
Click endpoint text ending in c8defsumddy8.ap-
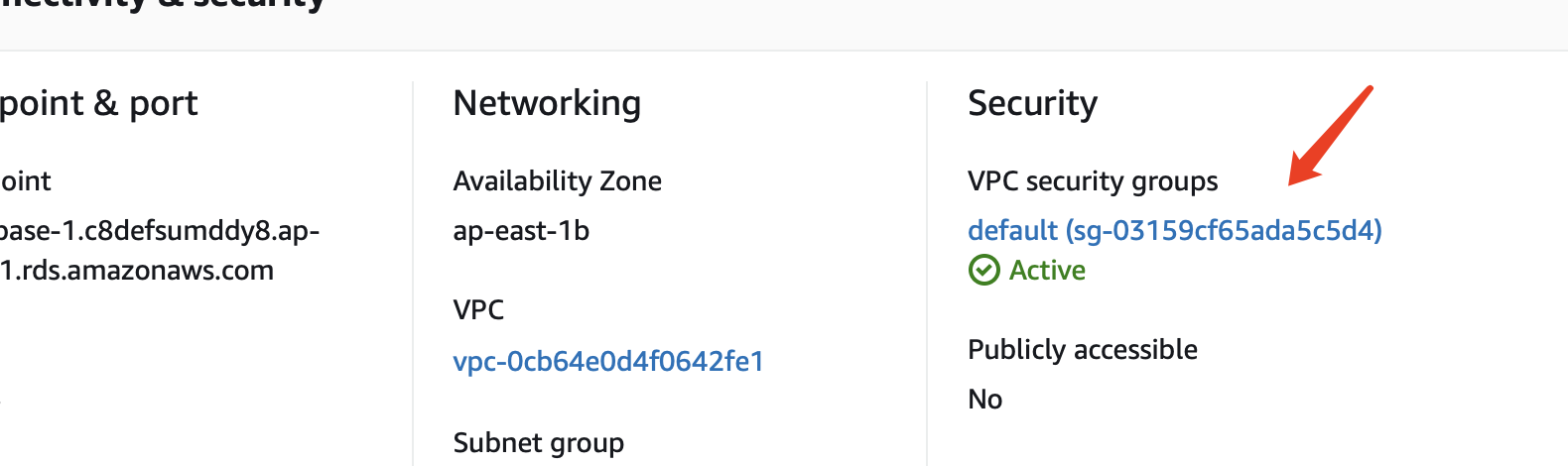click(x=159, y=230)
